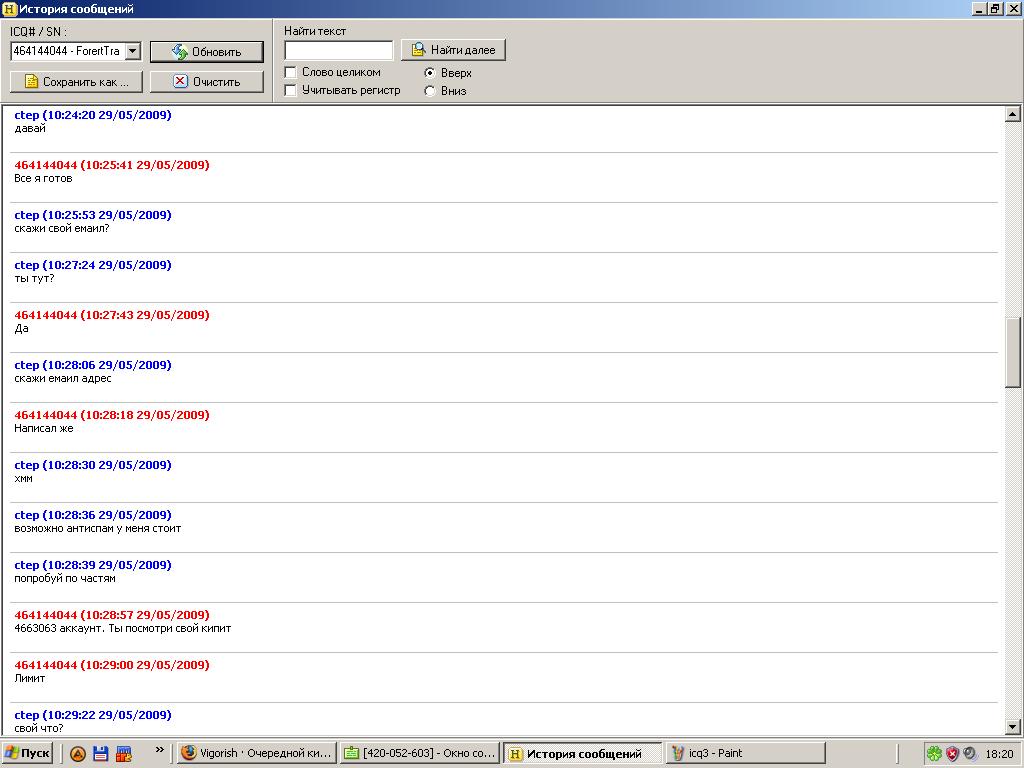The width and height of the screenshot is (1024, 768).
Task: Click the save floppy quick launch icon
Action: coord(101,754)
